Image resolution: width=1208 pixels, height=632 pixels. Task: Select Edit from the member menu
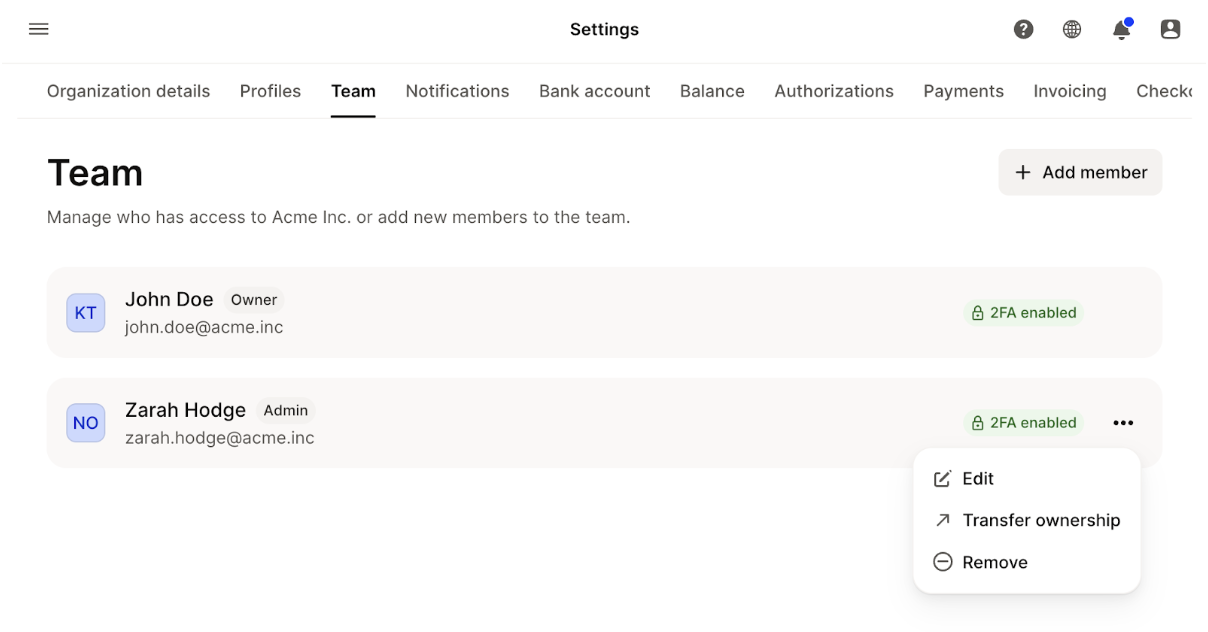coord(977,479)
